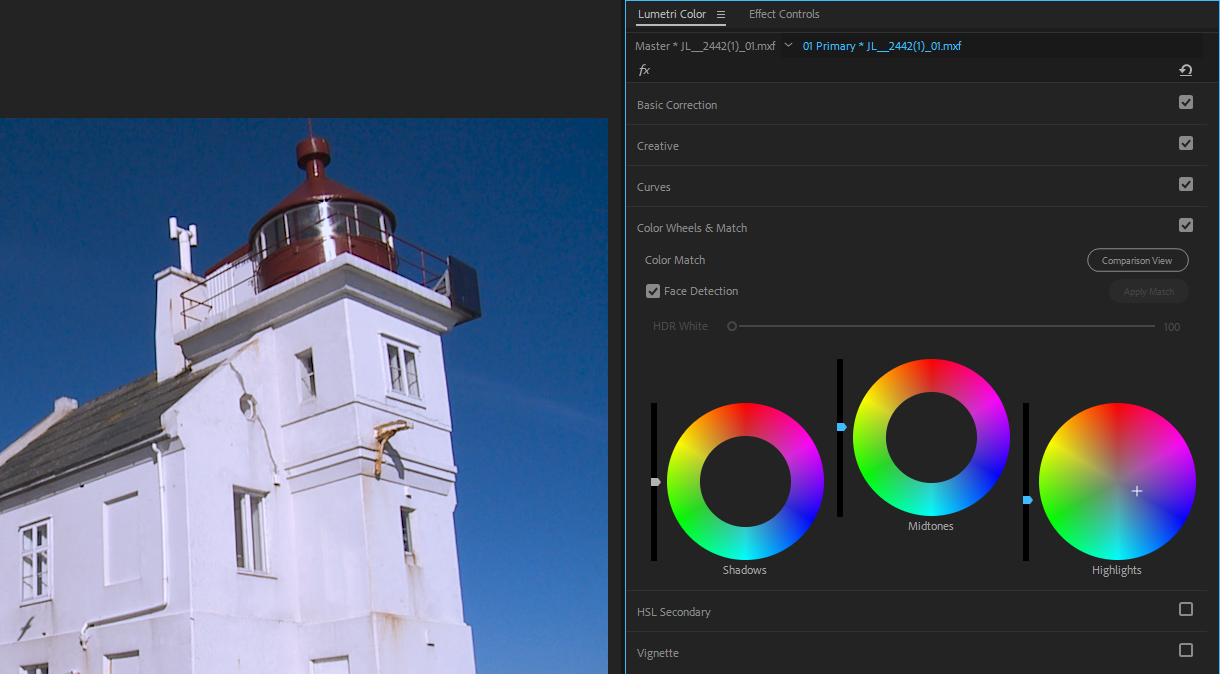Expand the Basic Correction section
This screenshot has height=674, width=1220.
coord(677,104)
